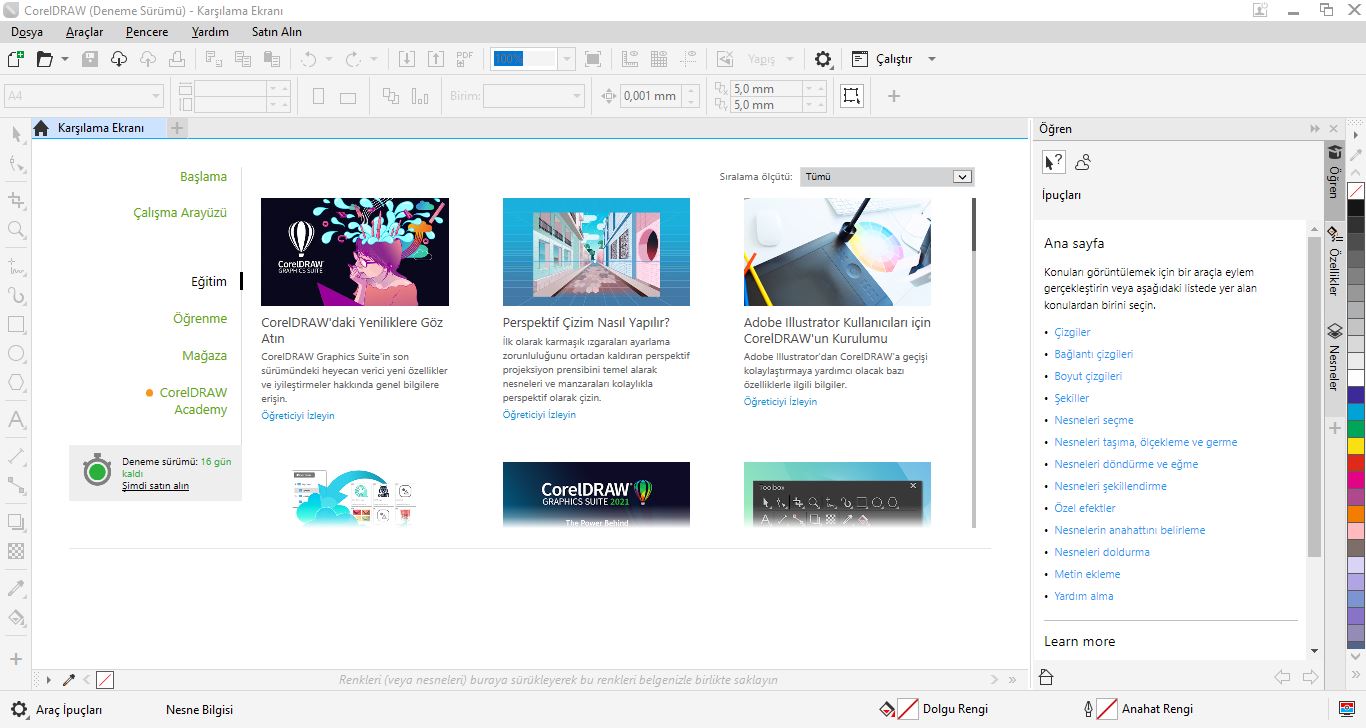Select the Drop Shadow tool
The image size is (1366, 728).
[x=16, y=522]
